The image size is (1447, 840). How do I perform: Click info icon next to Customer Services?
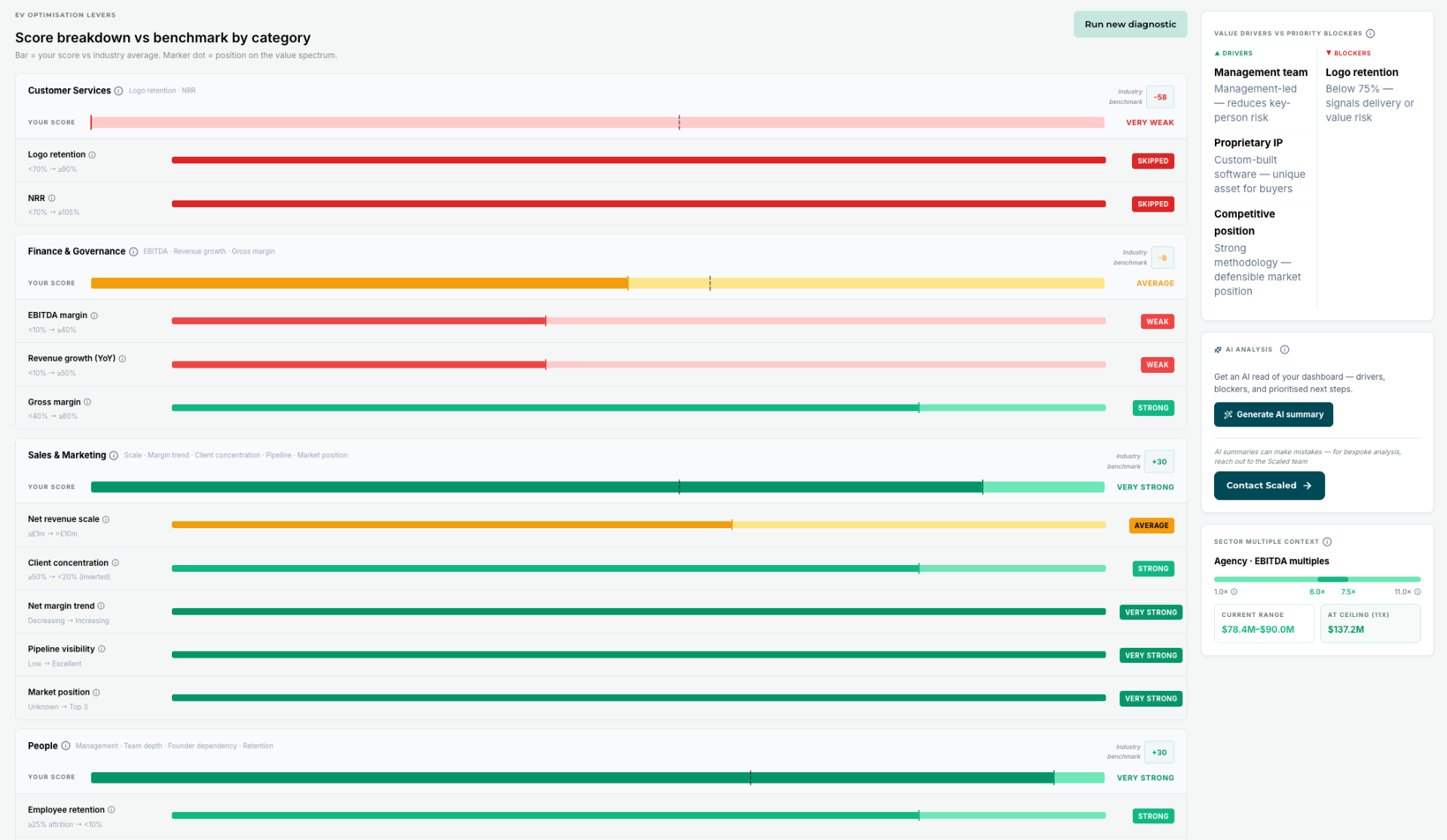pos(118,91)
